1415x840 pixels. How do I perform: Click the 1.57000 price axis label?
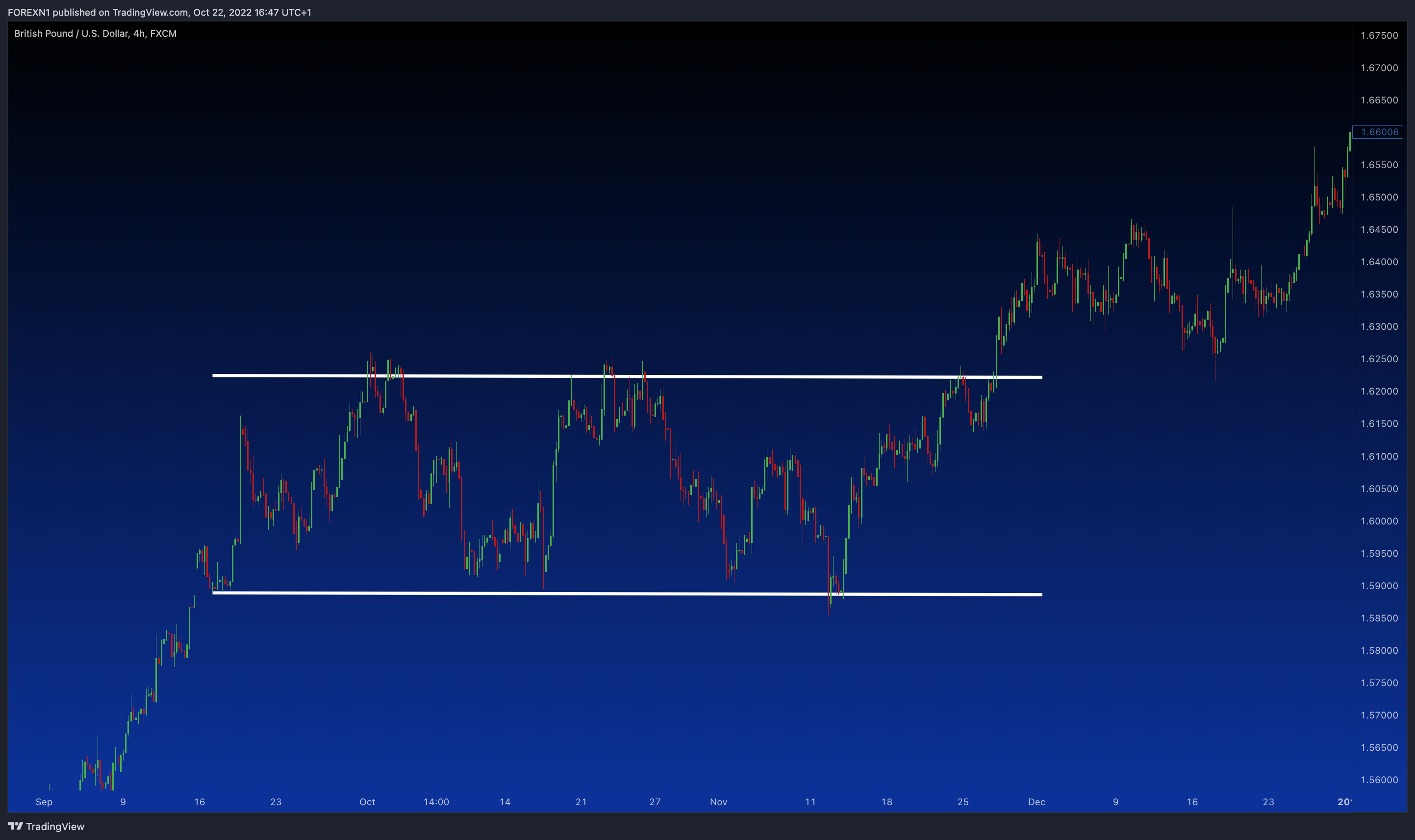(x=1379, y=715)
